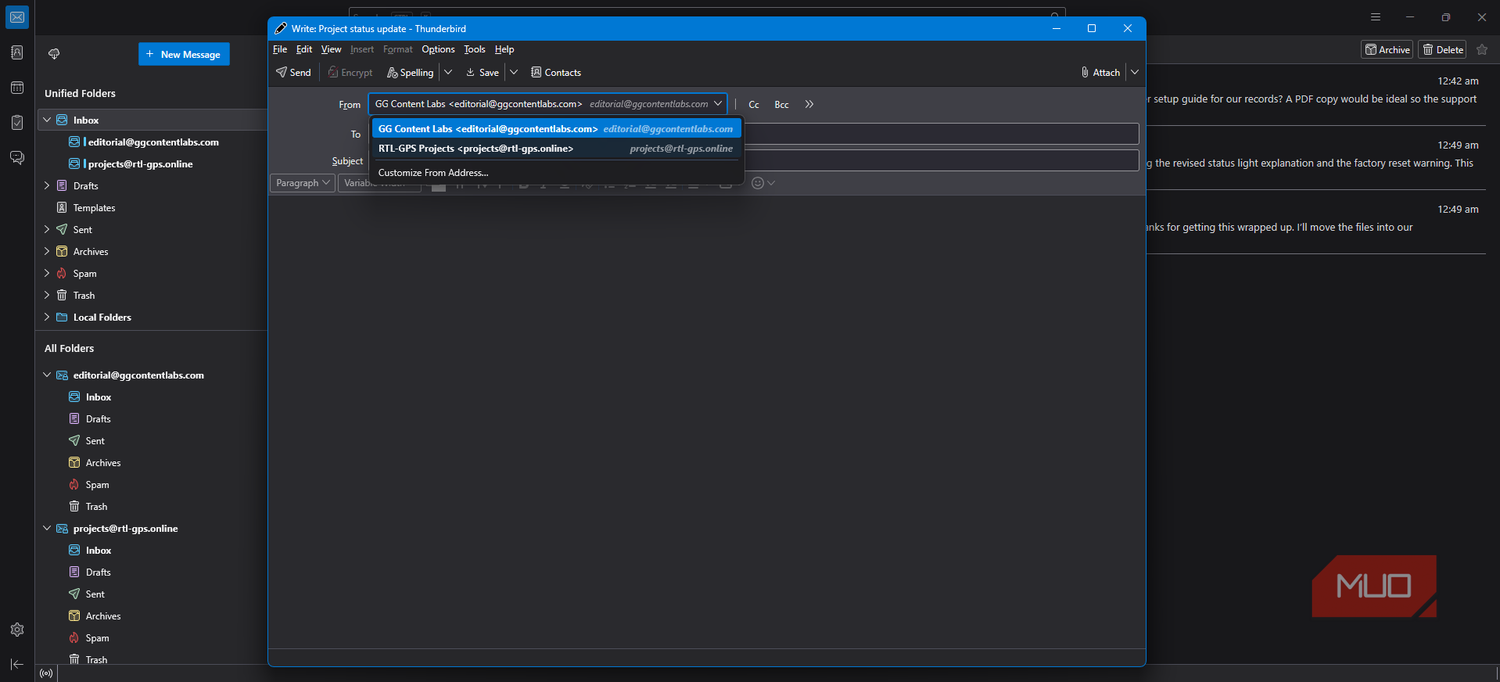The width and height of the screenshot is (1500, 682).
Task: Open Attach options dropdown arrow
Action: coord(1134,72)
